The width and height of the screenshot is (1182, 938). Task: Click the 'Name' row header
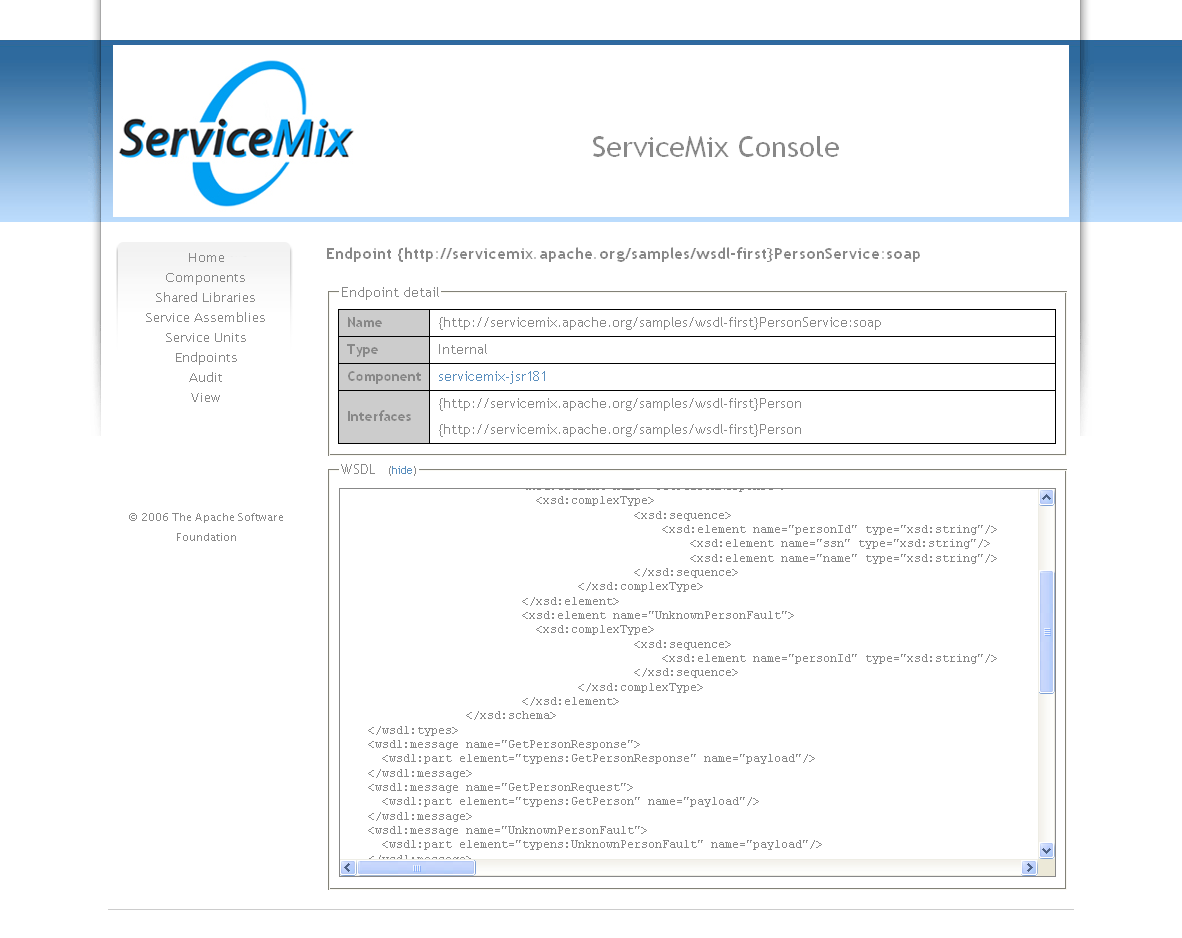tap(384, 323)
